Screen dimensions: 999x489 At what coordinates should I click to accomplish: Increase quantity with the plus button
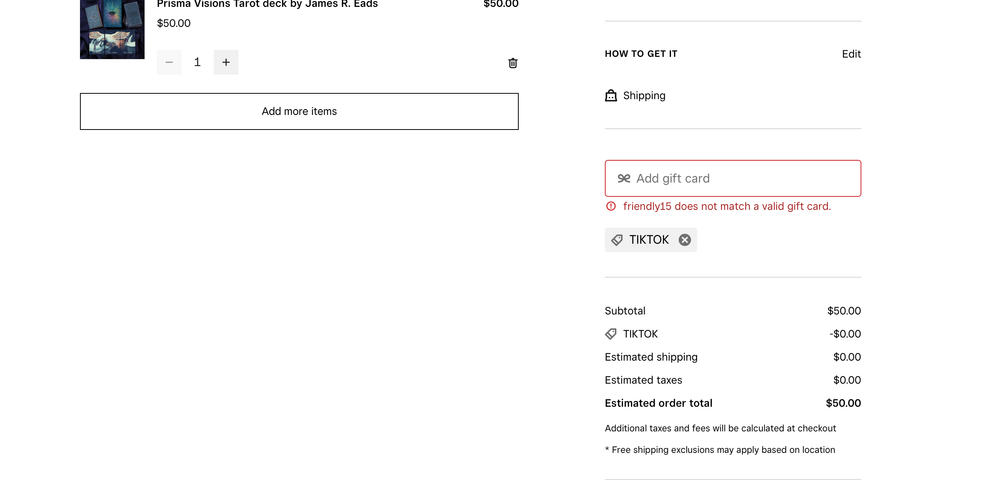(226, 63)
